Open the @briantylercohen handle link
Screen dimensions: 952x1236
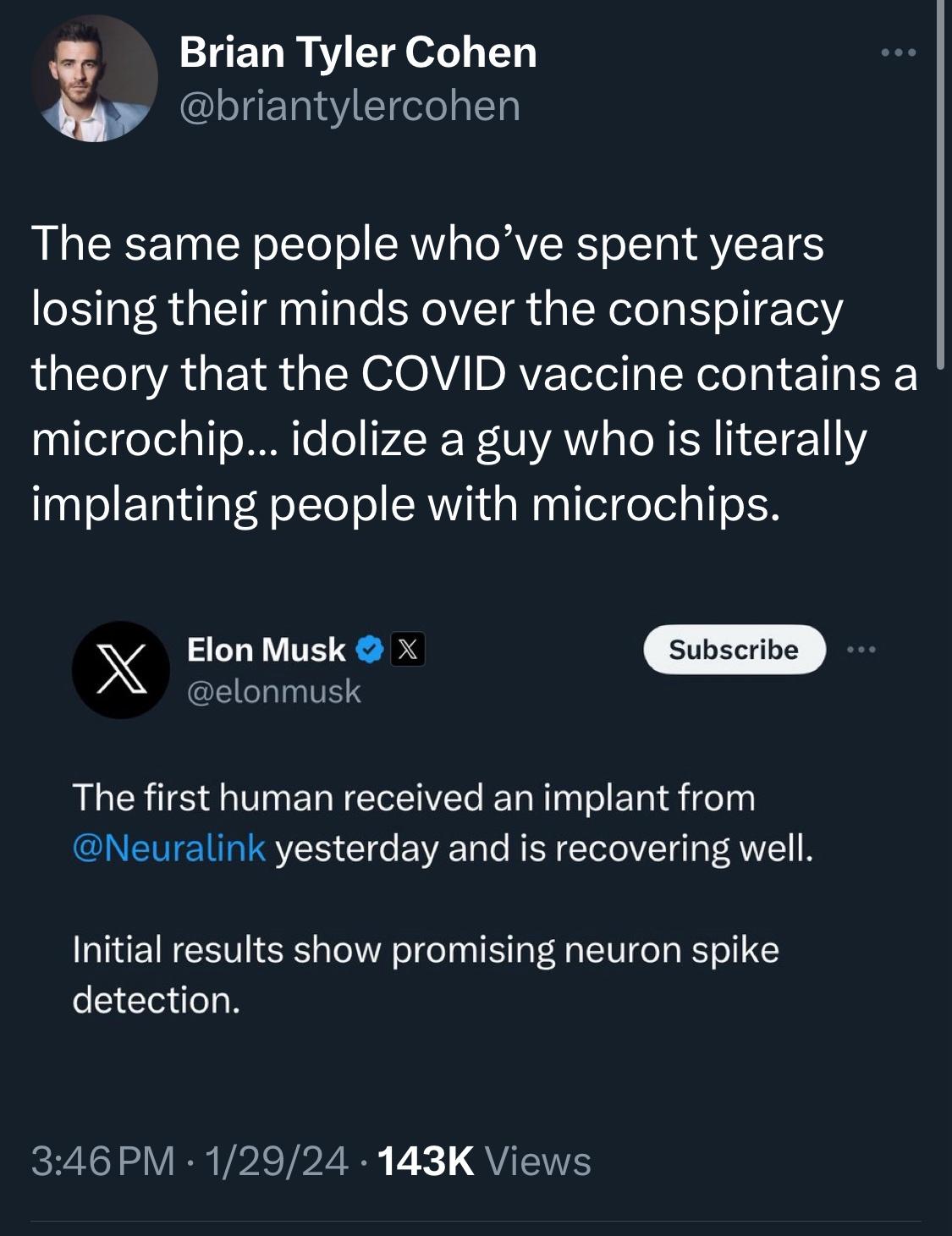coord(349,106)
